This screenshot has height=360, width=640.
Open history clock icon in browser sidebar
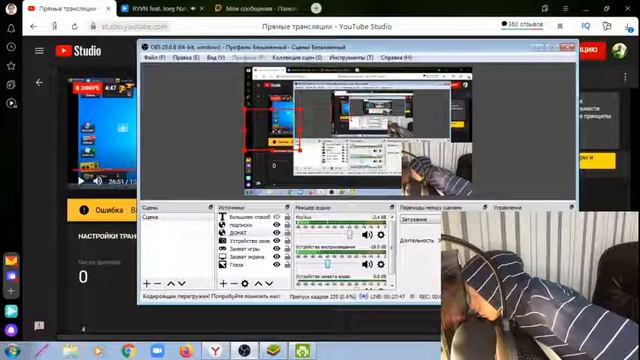coord(11,47)
